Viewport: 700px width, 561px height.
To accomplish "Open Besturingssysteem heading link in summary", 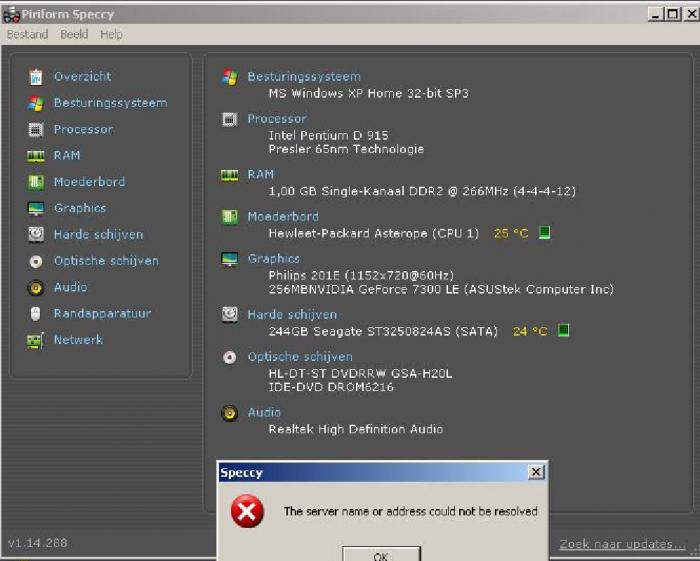I will (304, 77).
